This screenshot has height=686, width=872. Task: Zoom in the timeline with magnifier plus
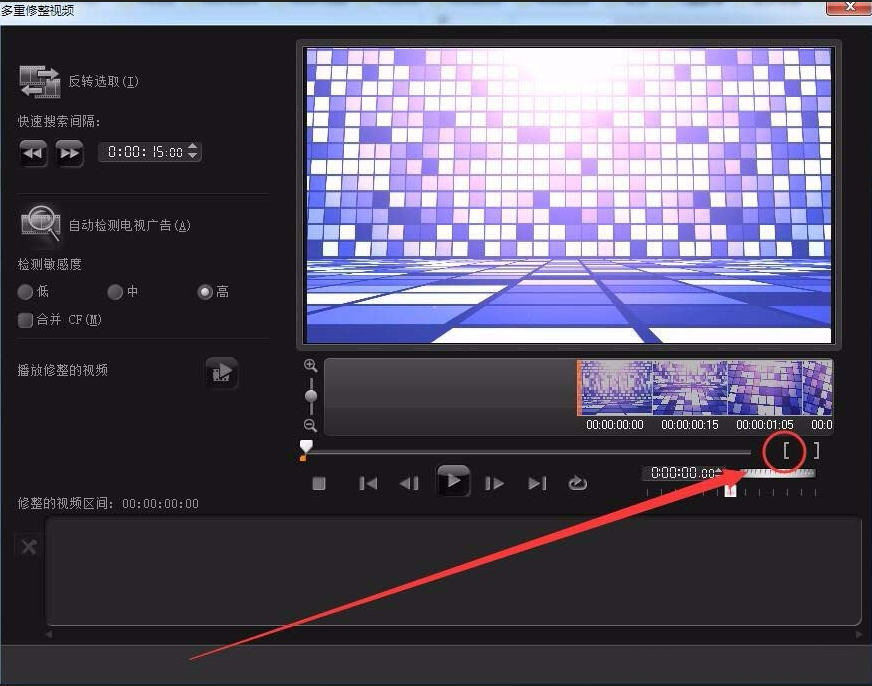[x=311, y=366]
